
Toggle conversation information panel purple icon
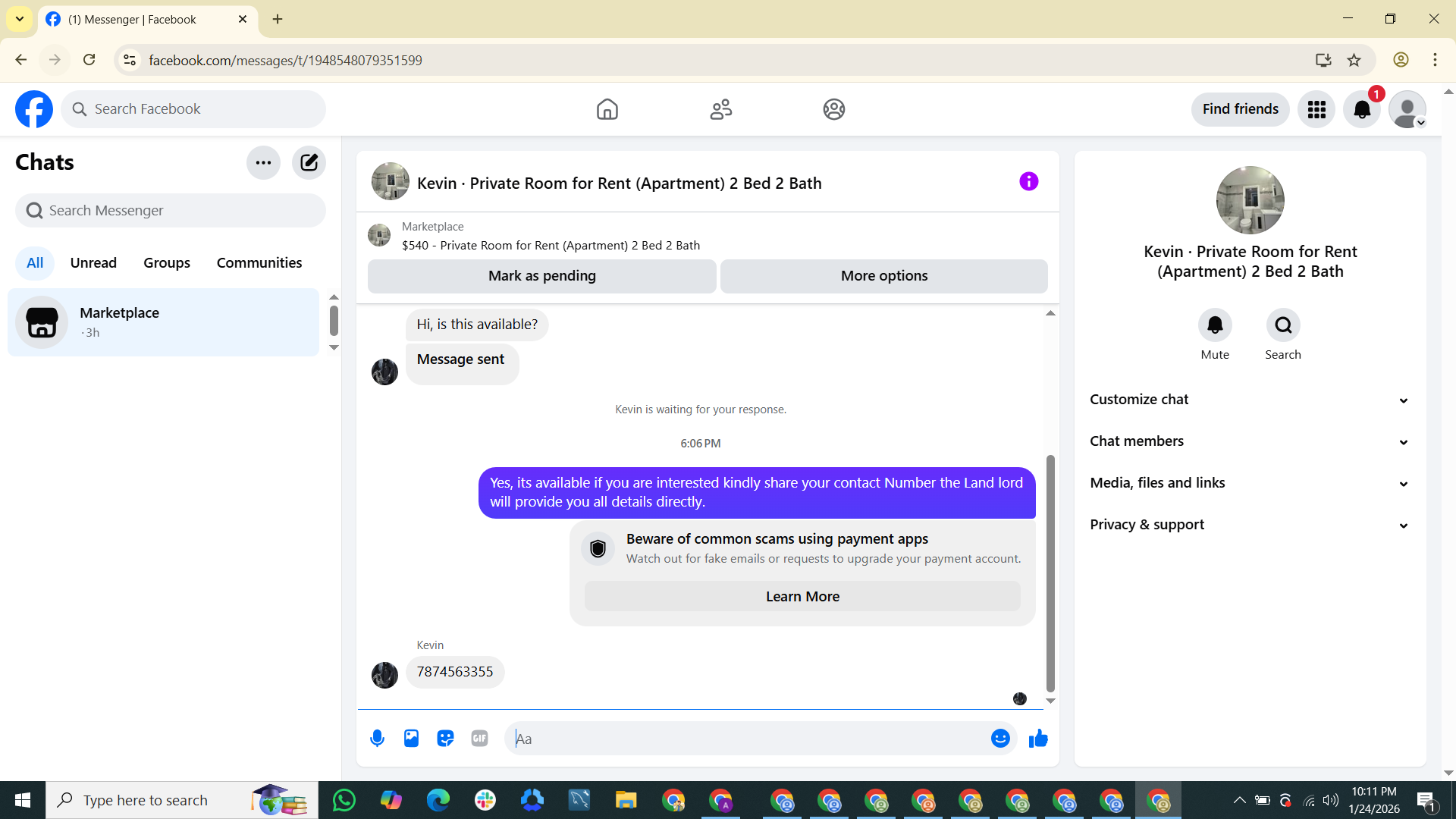click(x=1028, y=181)
